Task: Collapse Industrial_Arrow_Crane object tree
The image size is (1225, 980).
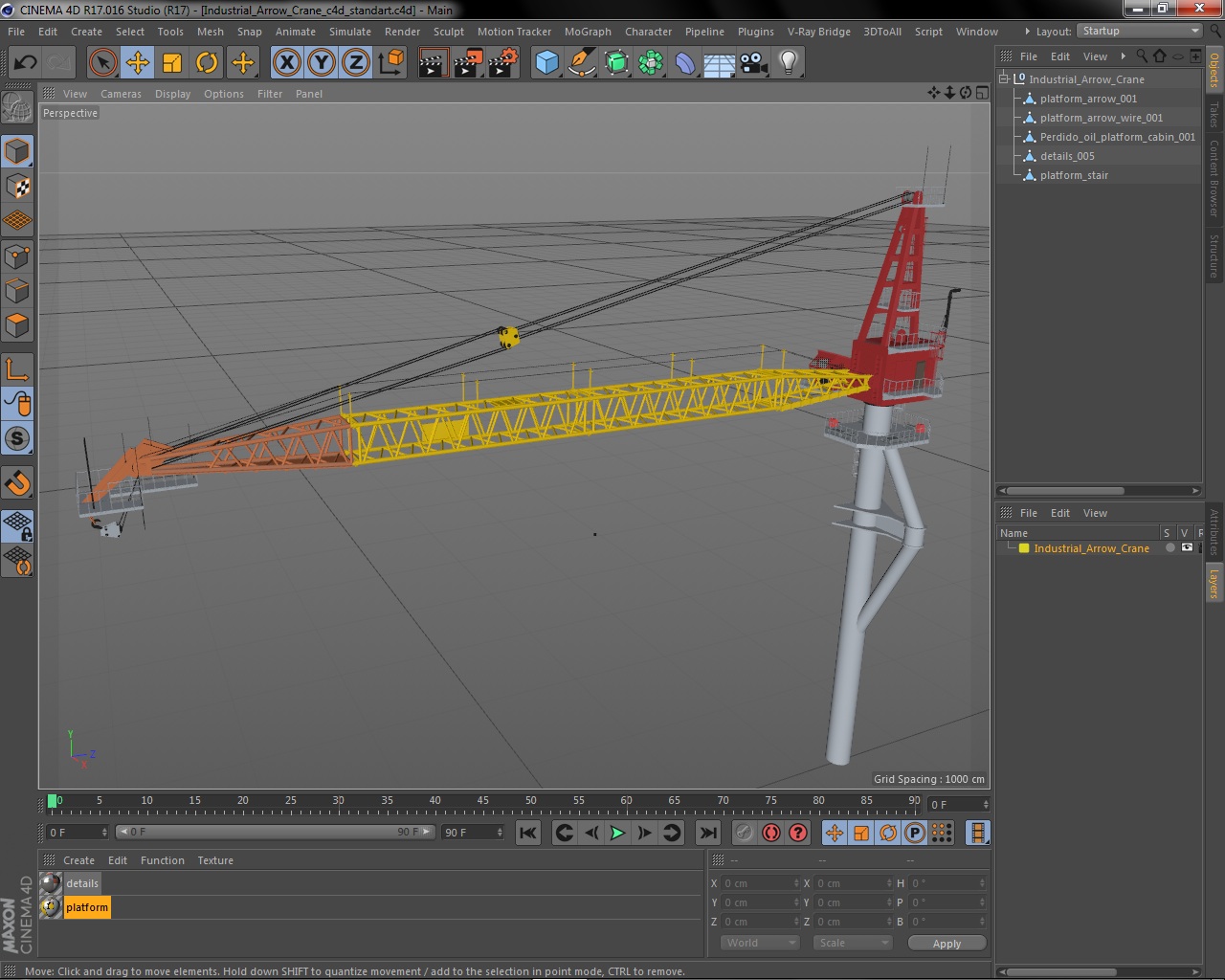Action: (1004, 79)
